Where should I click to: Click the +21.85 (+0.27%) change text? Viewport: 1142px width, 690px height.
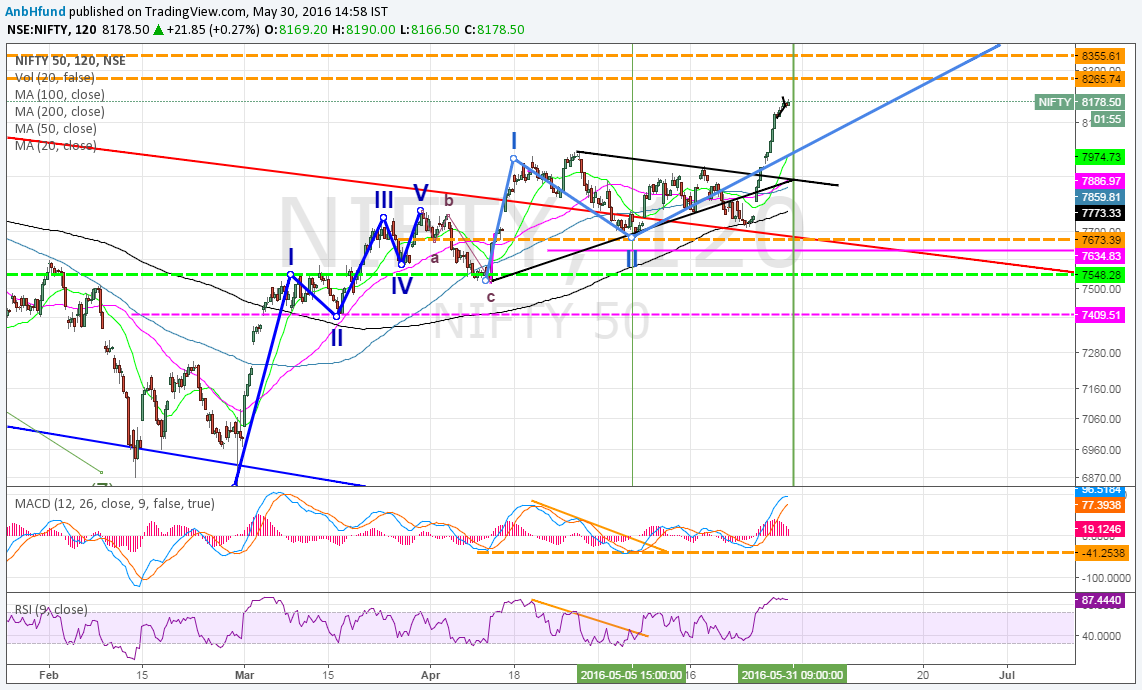click(213, 30)
